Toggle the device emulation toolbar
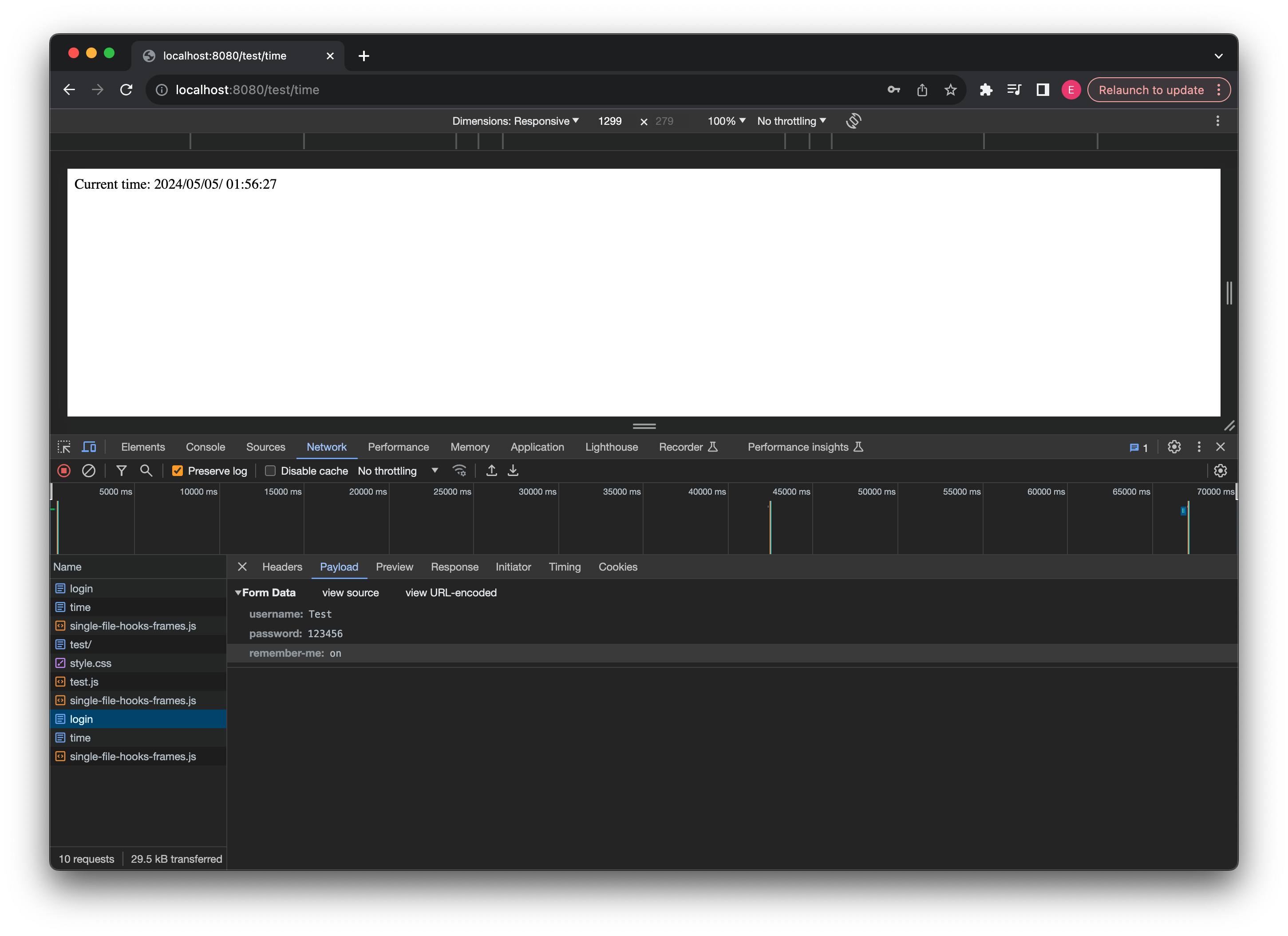 point(89,447)
